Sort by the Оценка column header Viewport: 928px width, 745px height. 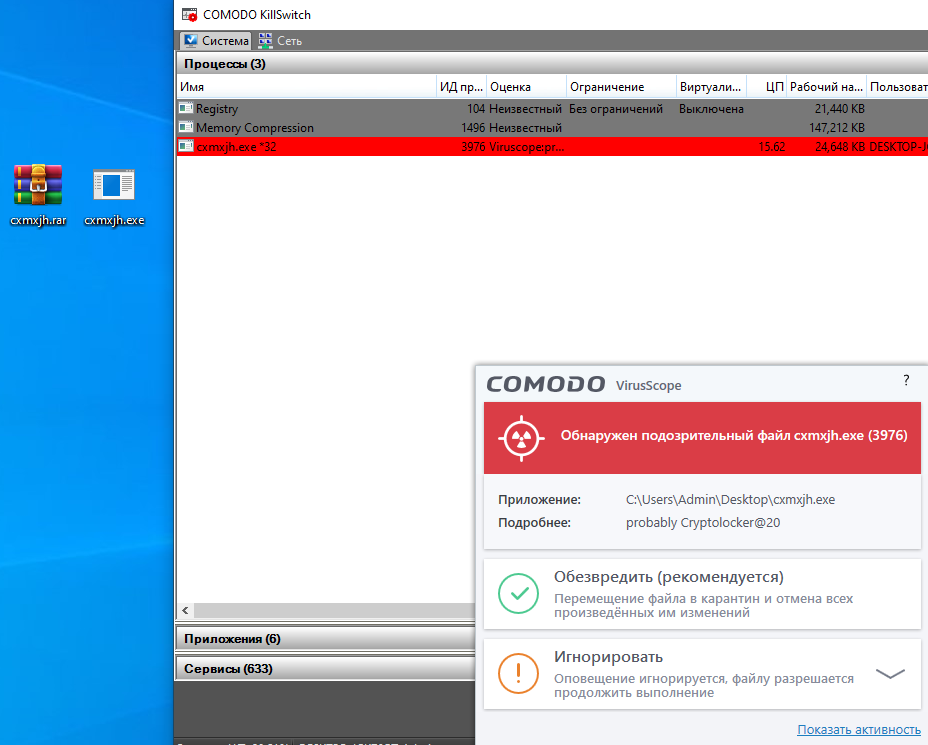527,86
